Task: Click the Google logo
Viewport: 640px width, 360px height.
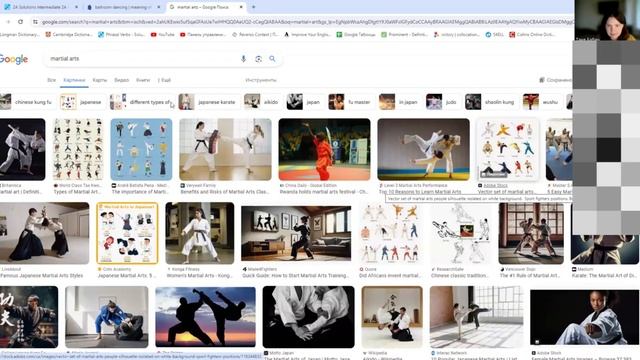Action: pyautogui.click(x=14, y=59)
